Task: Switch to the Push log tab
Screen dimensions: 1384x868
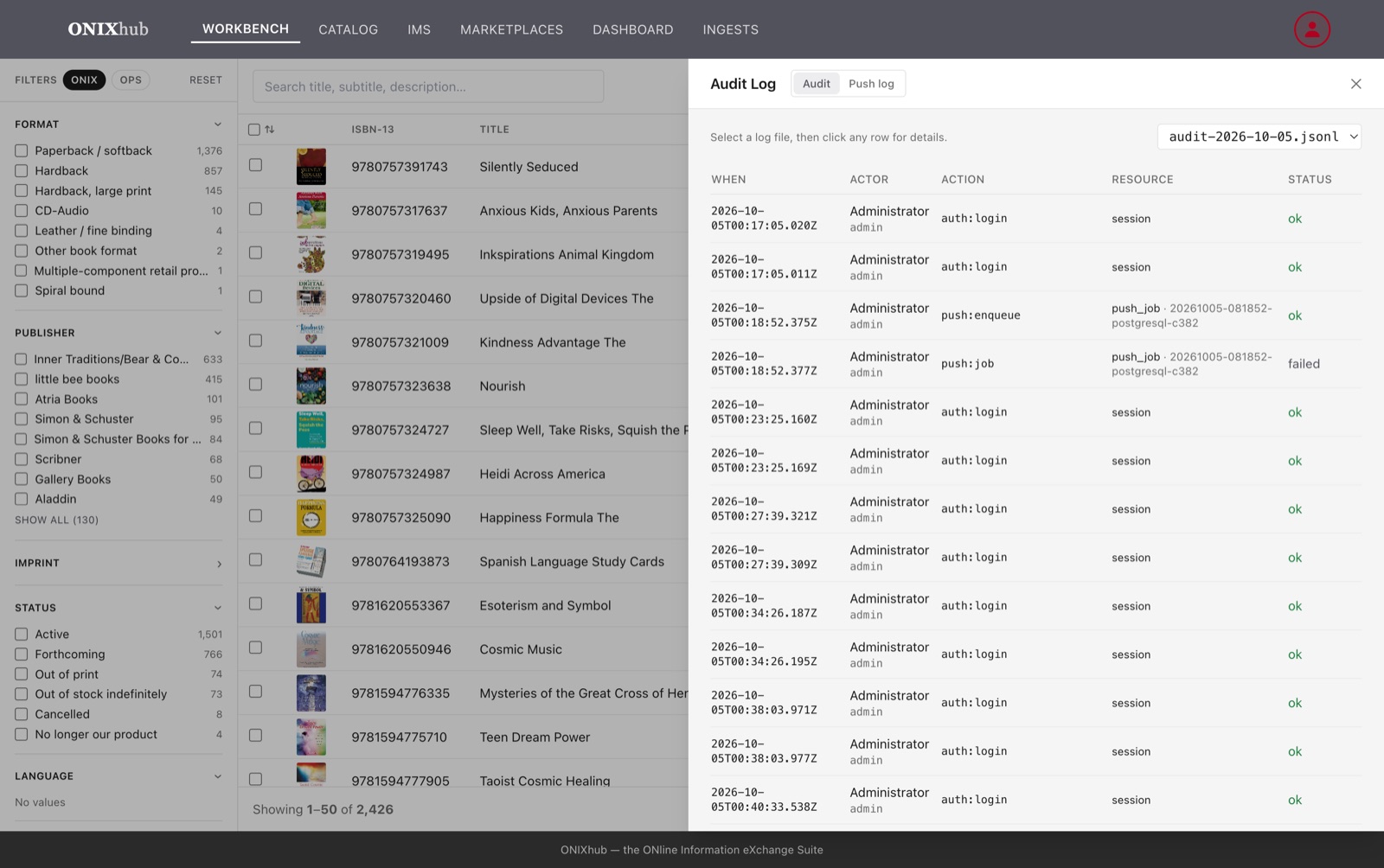Action: 871,84
